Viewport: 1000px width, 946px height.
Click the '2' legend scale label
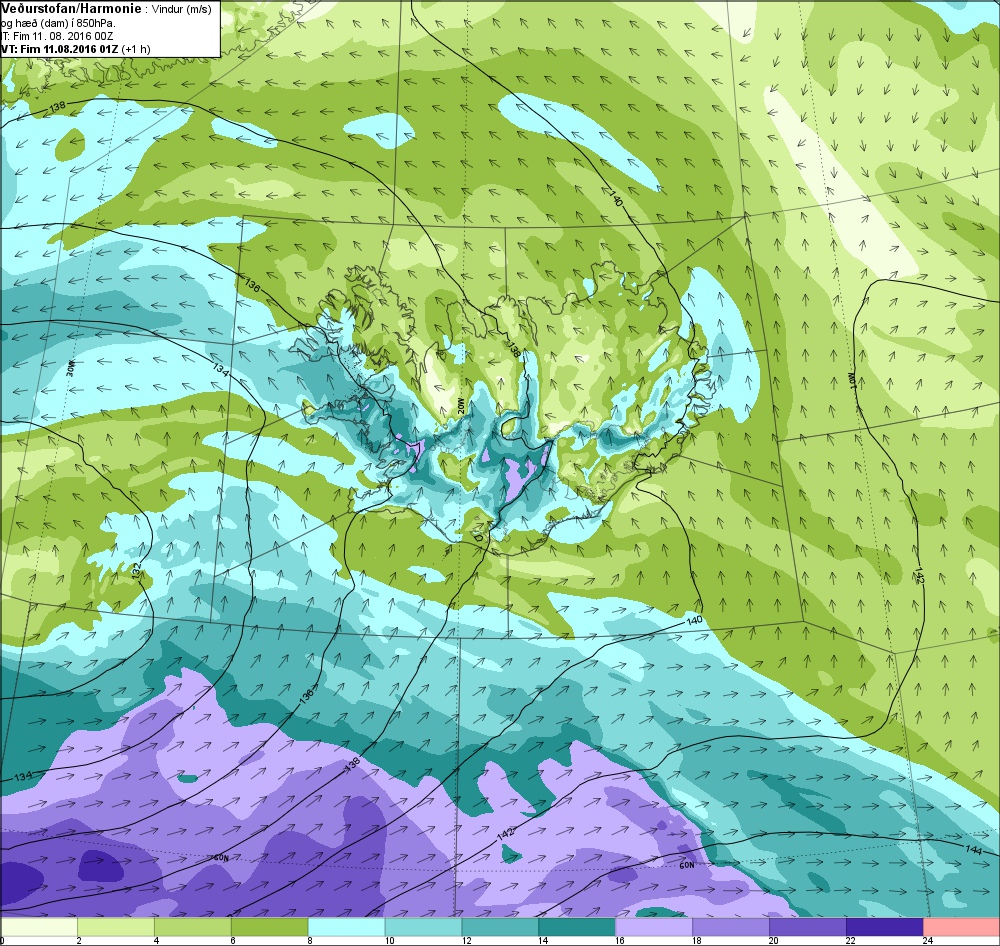tap(79, 941)
